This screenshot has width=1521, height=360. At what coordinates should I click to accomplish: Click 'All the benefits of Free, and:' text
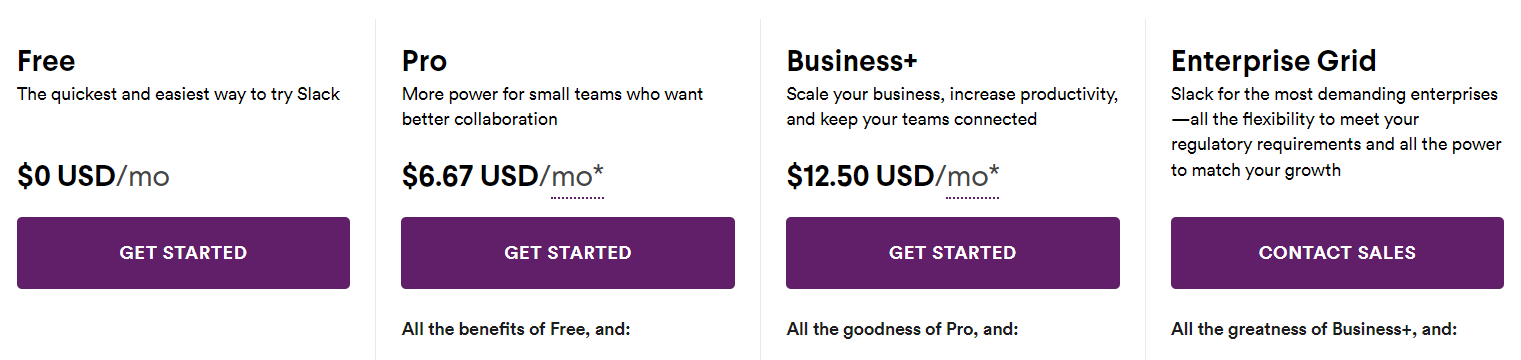(x=516, y=328)
